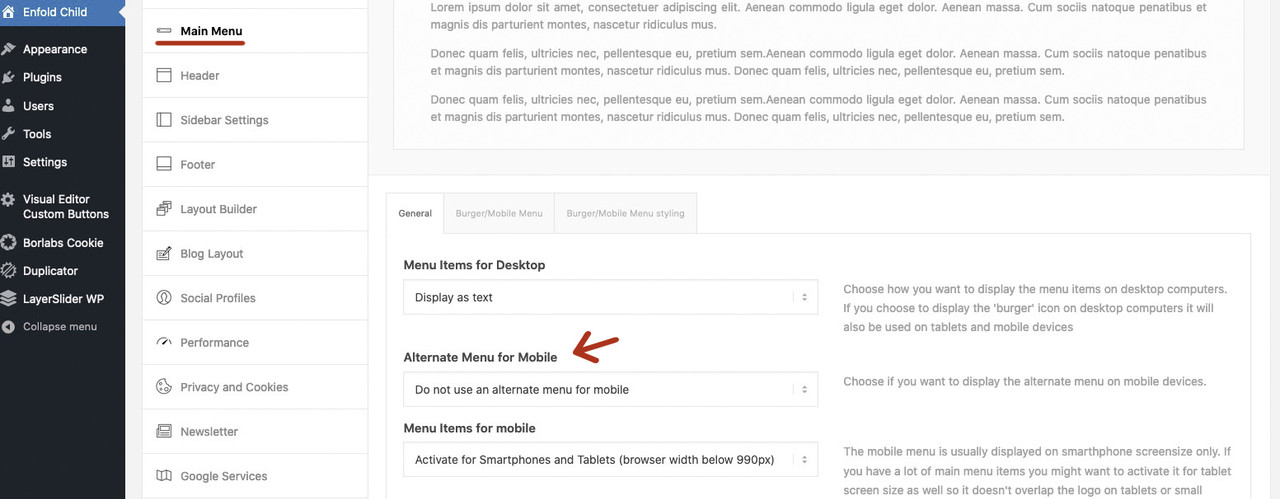The width and height of the screenshot is (1280, 499).
Task: Click the Header layout icon
Action: 164,75
